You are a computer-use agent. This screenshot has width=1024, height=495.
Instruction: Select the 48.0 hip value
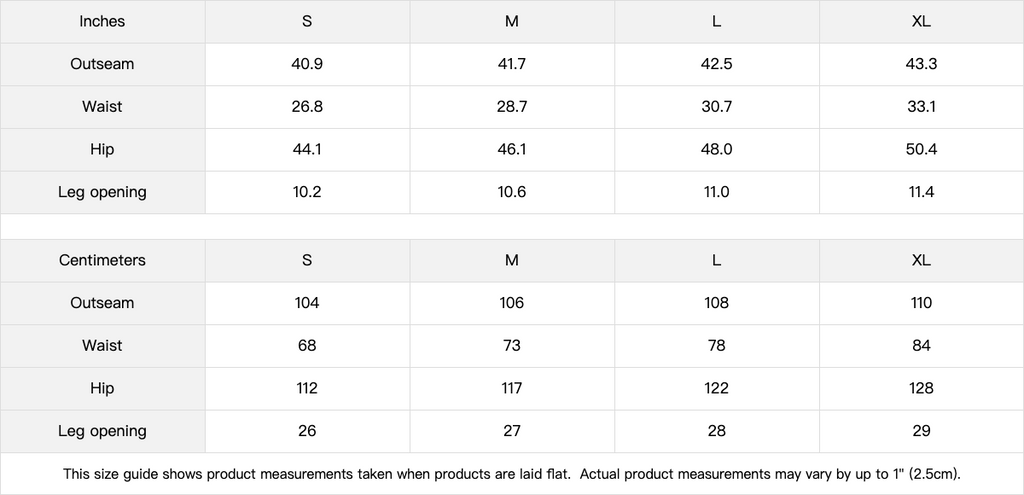click(x=716, y=149)
